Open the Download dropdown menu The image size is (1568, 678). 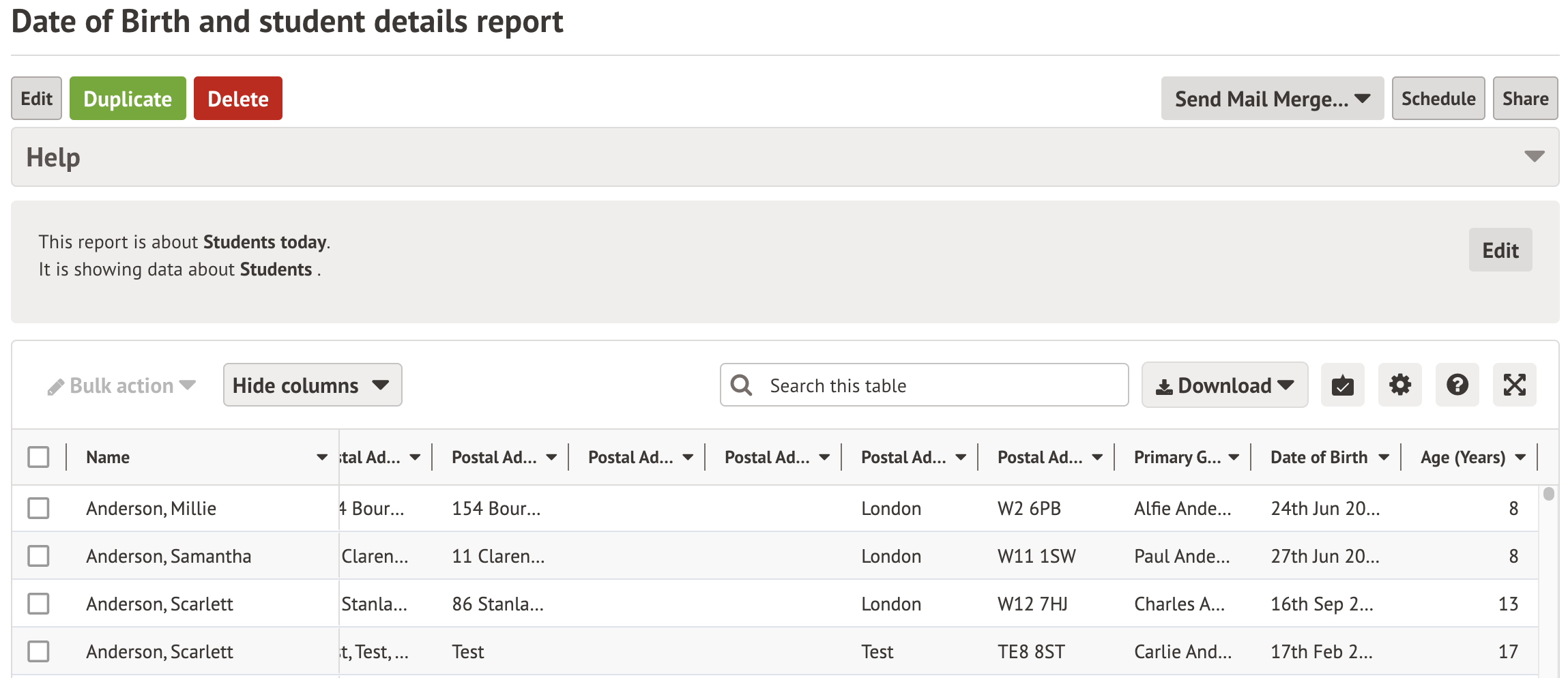pos(1224,385)
